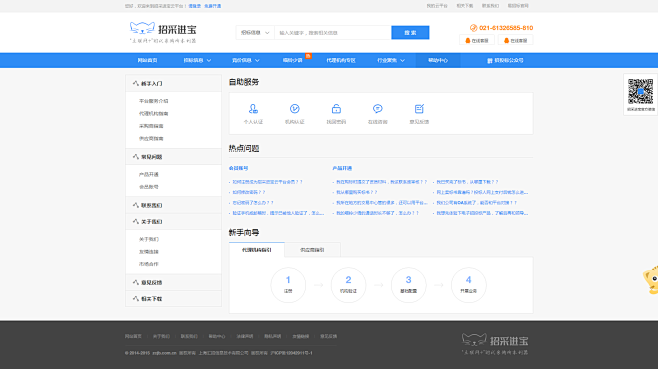Click 隐私声明 in the footer
Image resolution: width=658 pixels, height=369 pixels.
272,336
